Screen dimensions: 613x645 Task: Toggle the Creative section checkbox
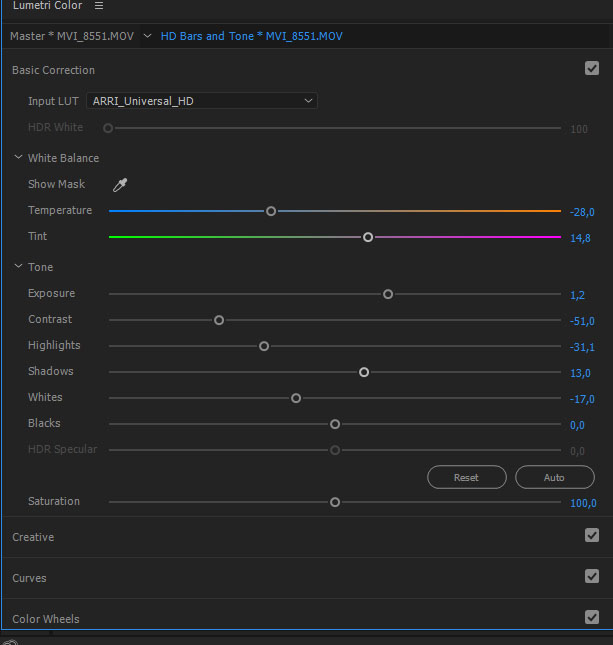point(591,536)
